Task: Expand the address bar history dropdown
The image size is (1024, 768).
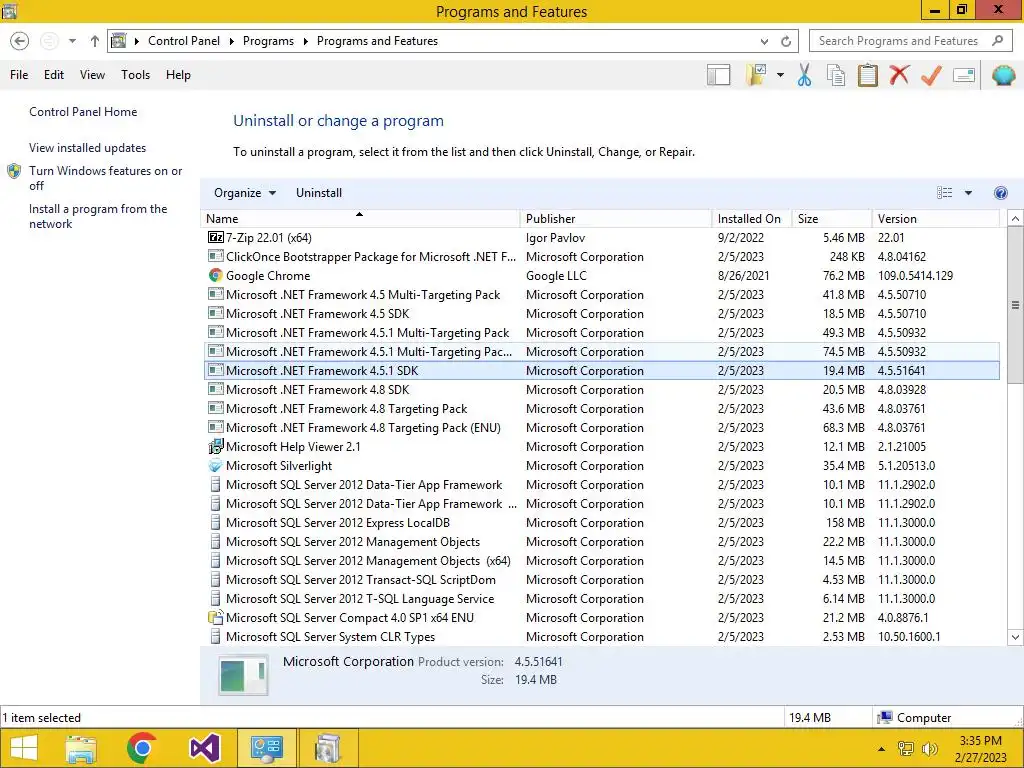Action: tap(764, 41)
